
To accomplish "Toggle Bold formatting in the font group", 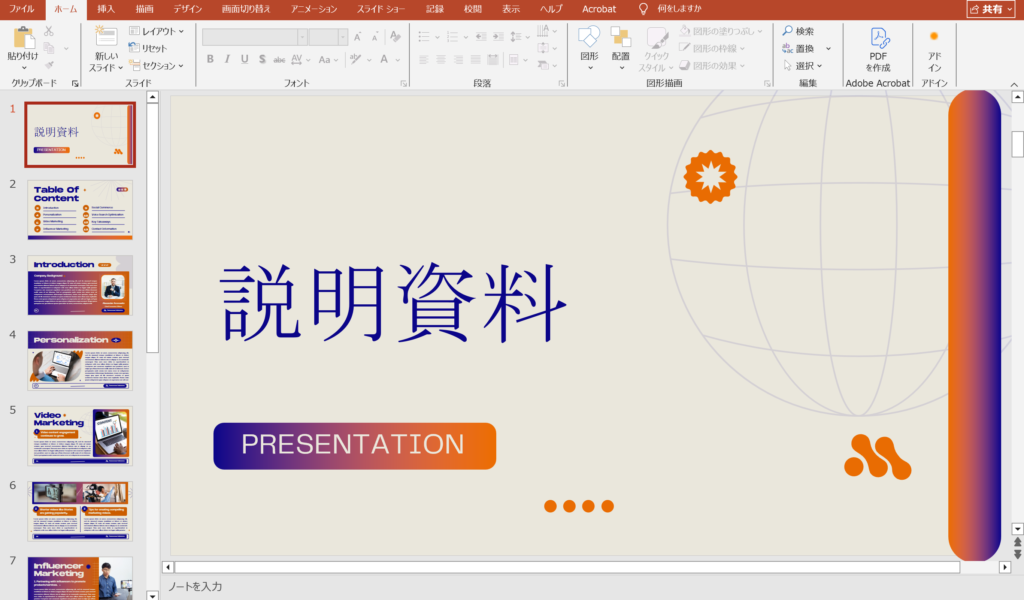I will coord(210,59).
